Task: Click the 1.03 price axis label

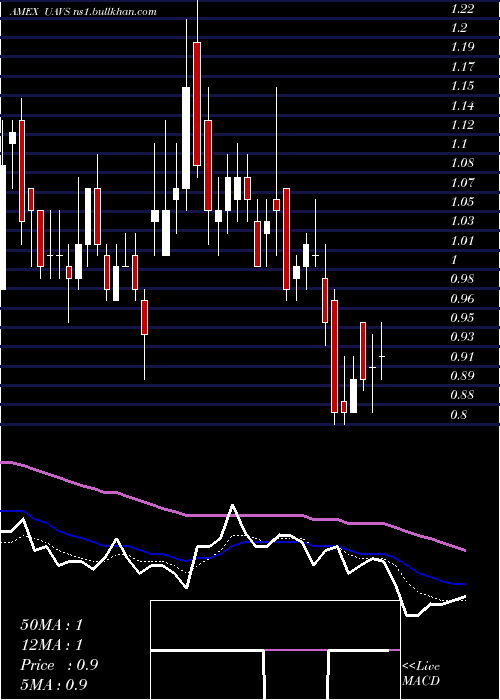Action: (463, 221)
